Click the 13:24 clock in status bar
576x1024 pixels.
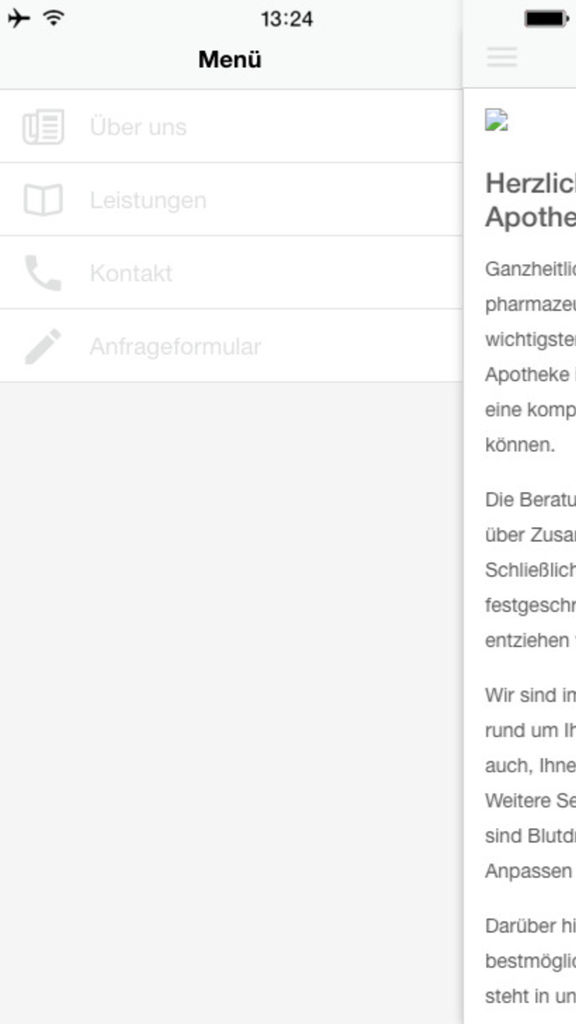coord(287,19)
